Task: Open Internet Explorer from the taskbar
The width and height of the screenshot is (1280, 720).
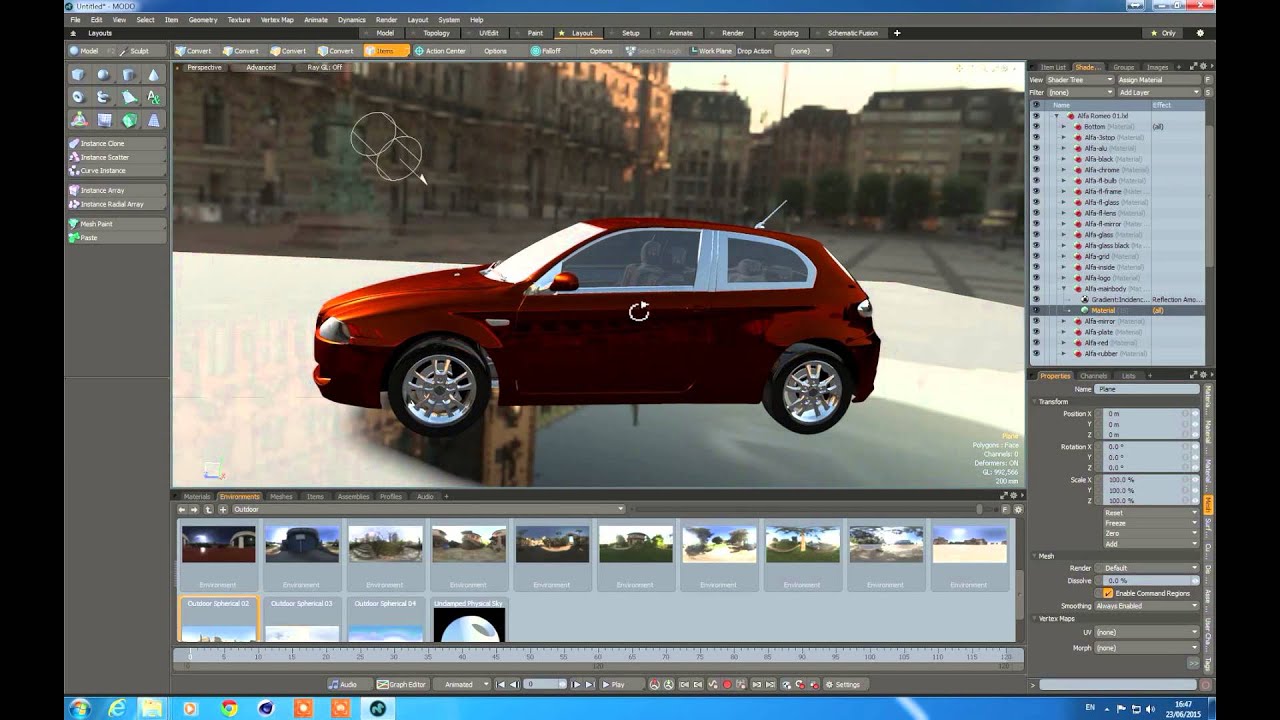Action: tap(117, 708)
